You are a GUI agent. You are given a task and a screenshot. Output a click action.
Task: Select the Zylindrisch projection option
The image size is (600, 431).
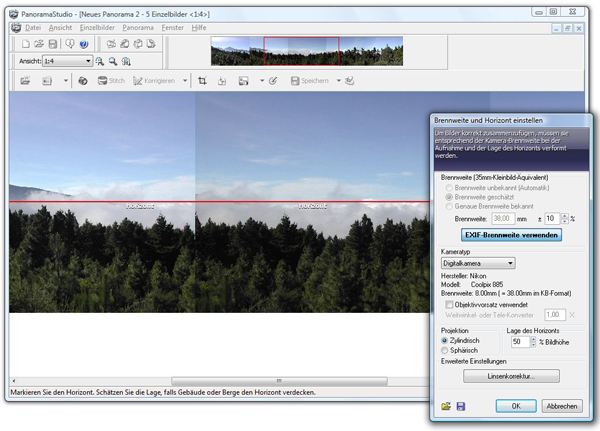point(445,340)
